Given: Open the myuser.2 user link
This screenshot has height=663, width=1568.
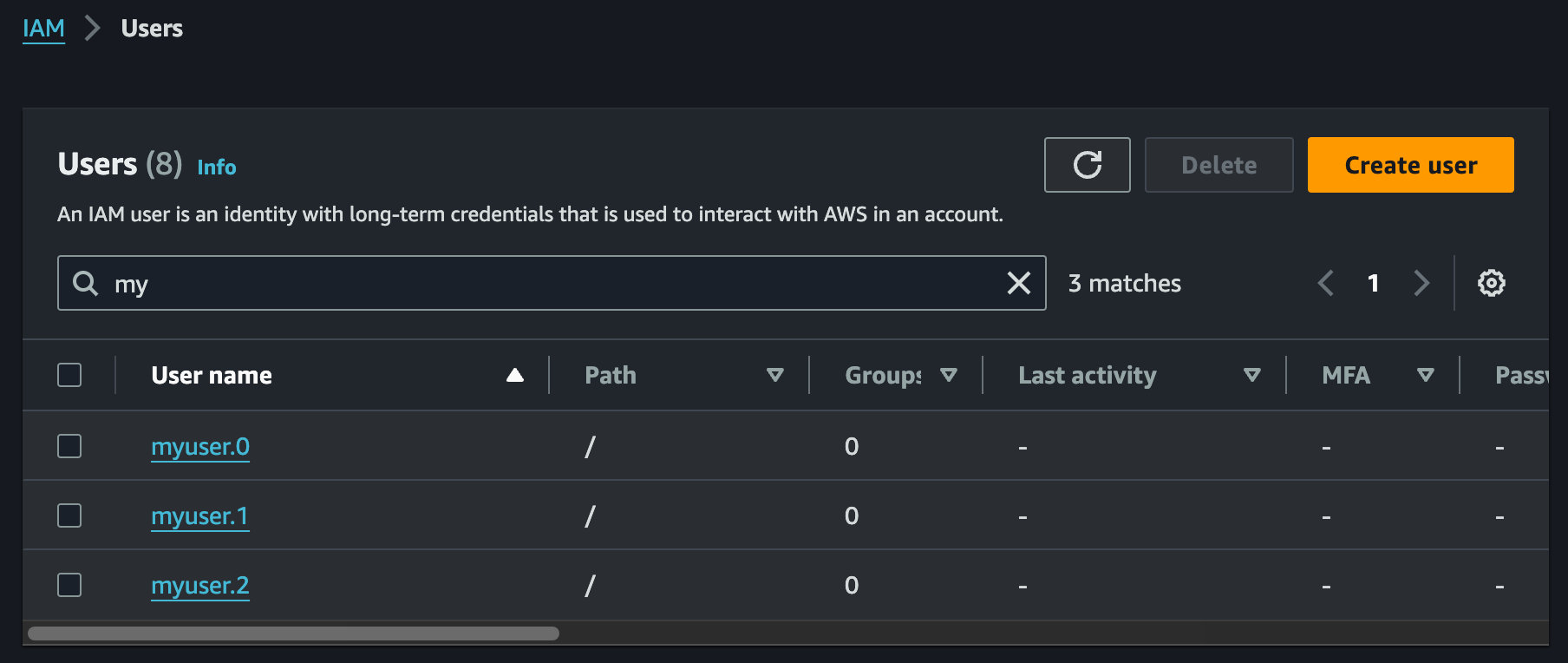Looking at the screenshot, I should (200, 586).
